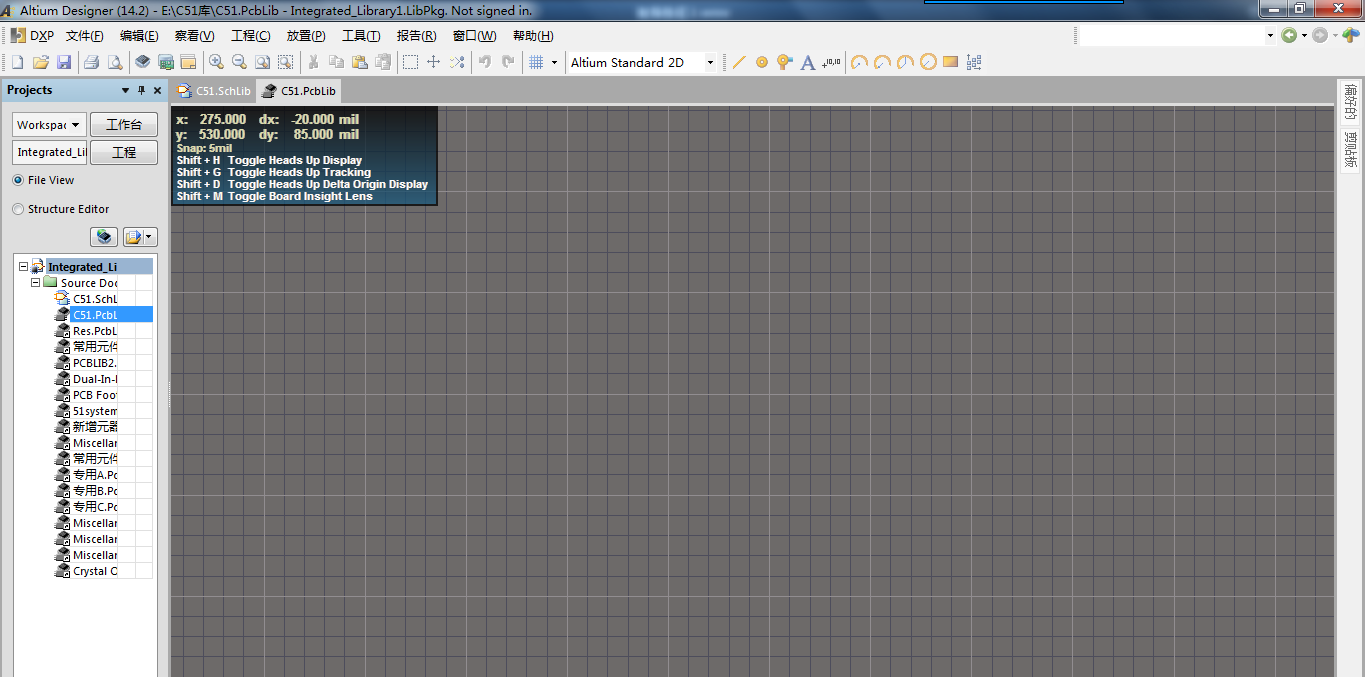Open the 帮助(H) menu

click(533, 35)
